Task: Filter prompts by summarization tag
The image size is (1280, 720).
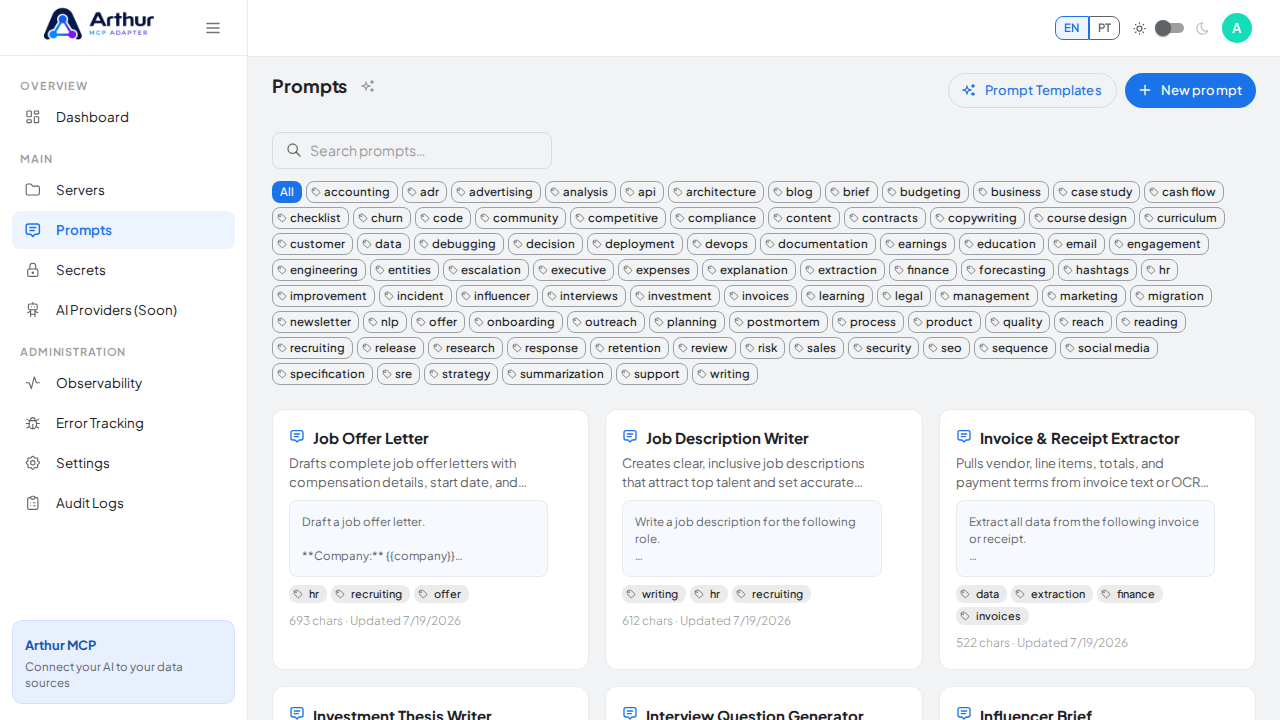Action: [x=557, y=374]
